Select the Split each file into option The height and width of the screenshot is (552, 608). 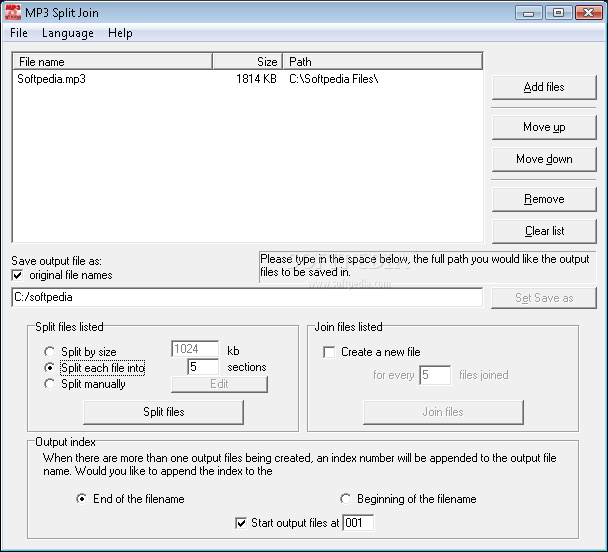(x=49, y=367)
